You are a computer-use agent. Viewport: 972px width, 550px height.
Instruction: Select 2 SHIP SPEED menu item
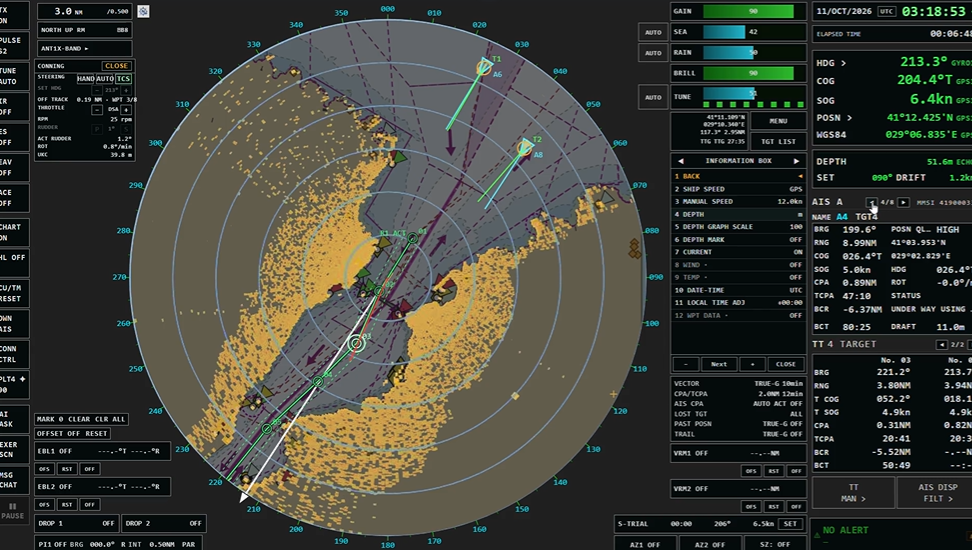(738, 189)
